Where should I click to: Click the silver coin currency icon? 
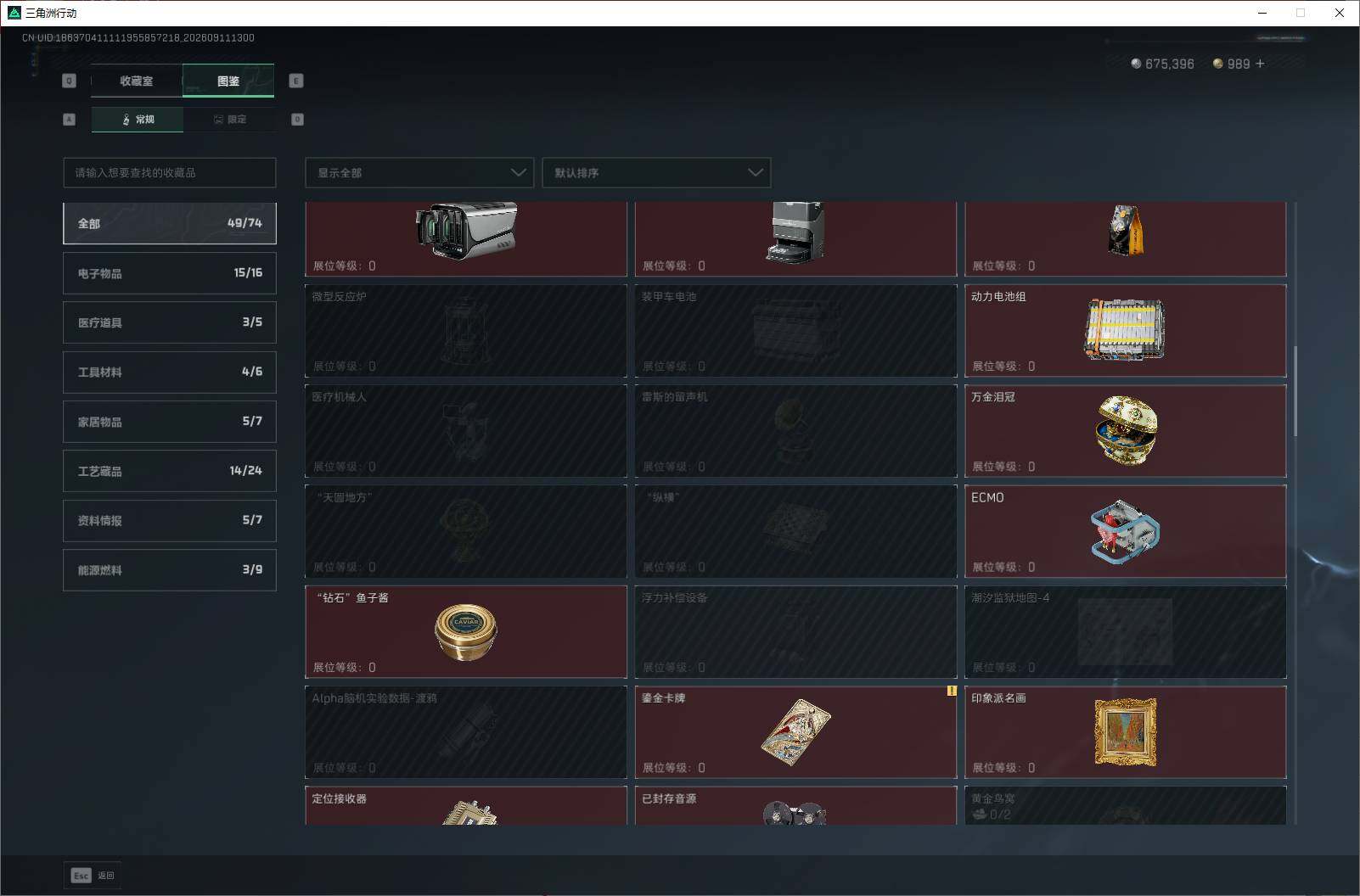click(1136, 64)
